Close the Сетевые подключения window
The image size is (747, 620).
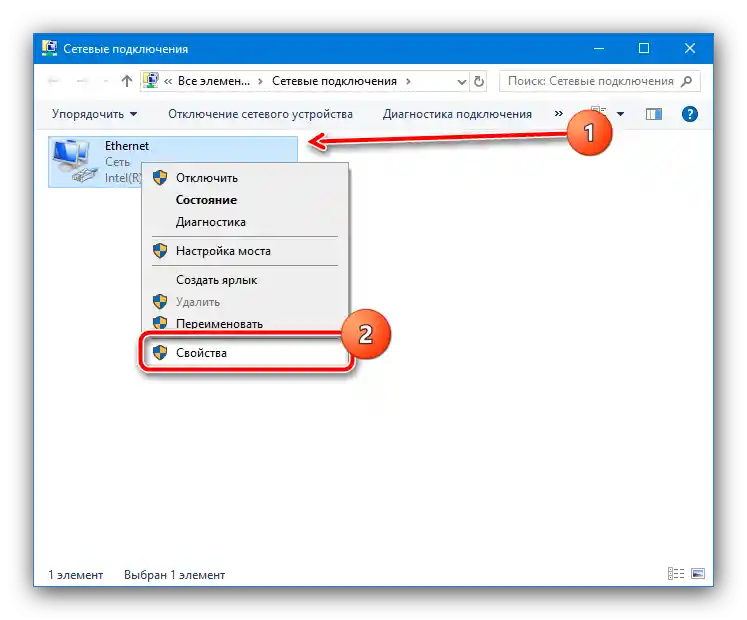(689, 48)
